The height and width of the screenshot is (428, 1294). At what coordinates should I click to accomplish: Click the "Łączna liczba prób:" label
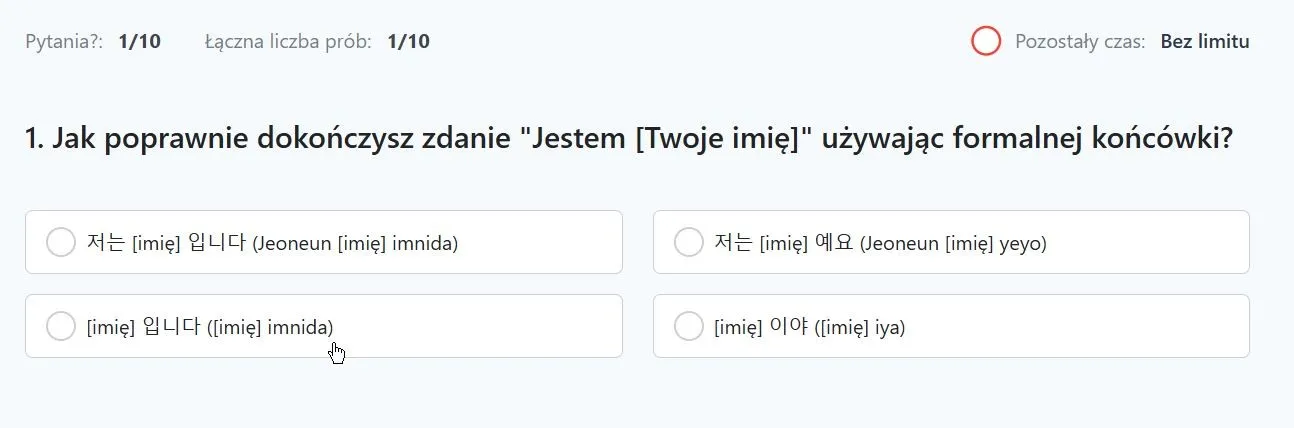[288, 42]
